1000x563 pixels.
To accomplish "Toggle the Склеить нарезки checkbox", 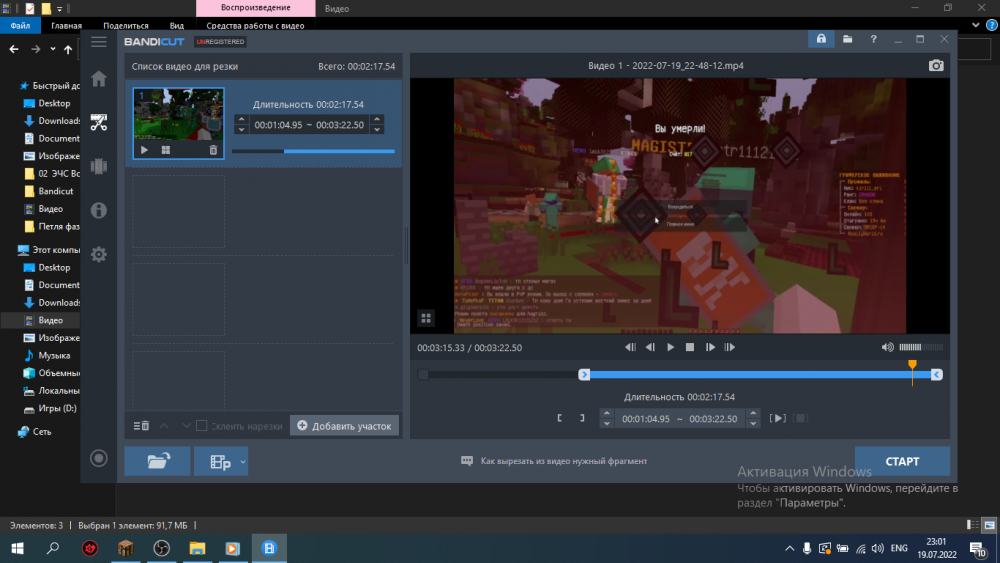I will tap(202, 426).
